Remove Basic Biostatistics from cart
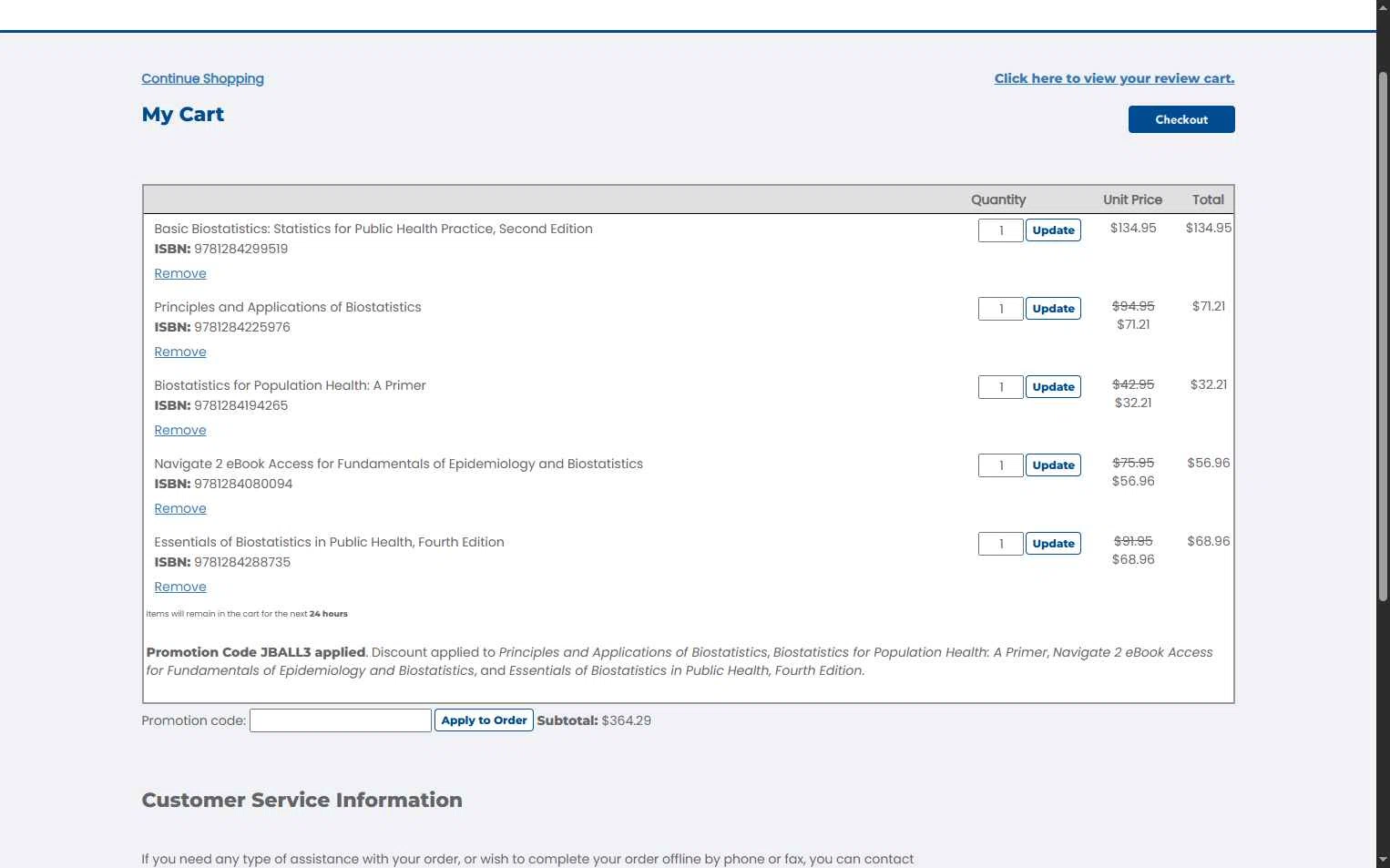The height and width of the screenshot is (868, 1390). [180, 273]
